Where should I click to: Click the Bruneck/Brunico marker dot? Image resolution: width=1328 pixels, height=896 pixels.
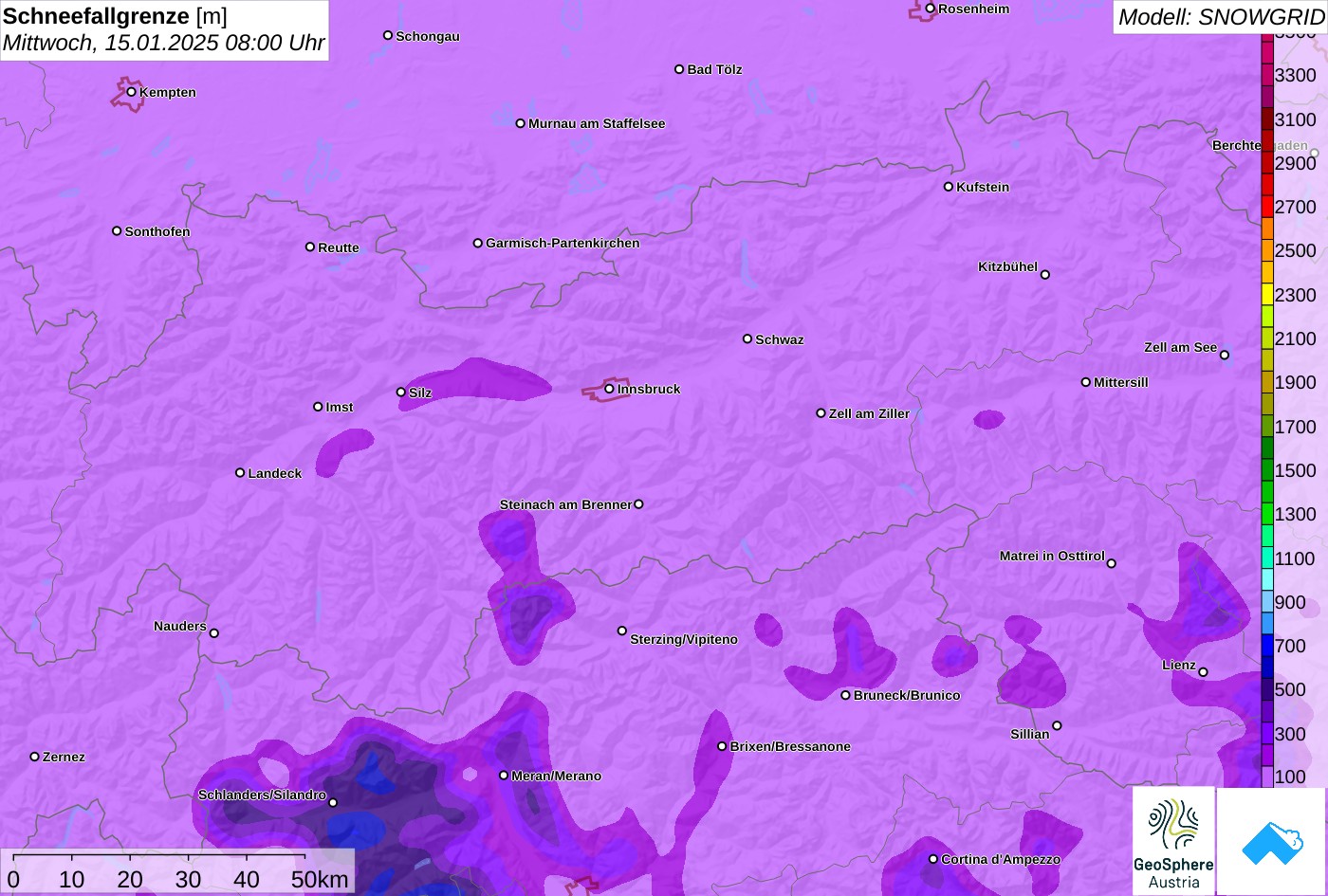tap(846, 695)
